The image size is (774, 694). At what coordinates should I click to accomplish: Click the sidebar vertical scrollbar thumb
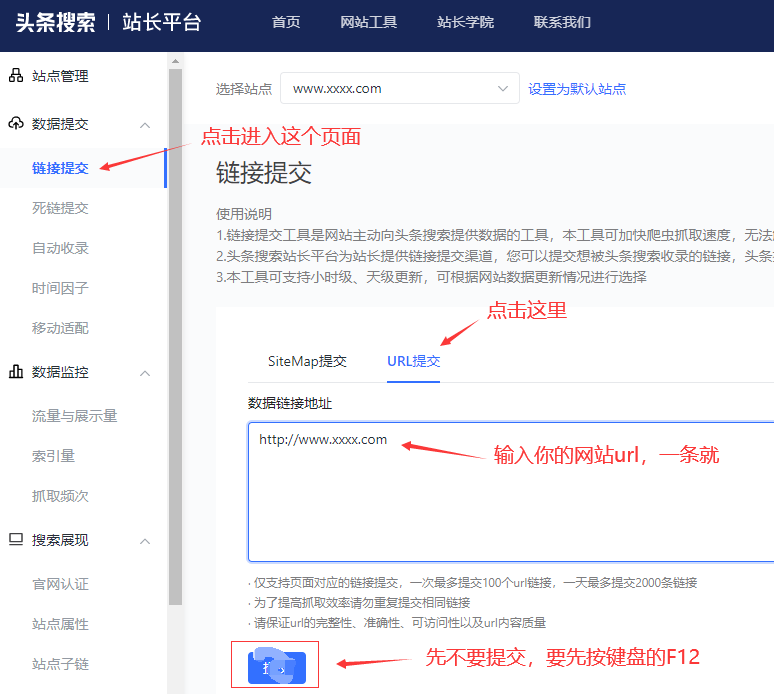pyautogui.click(x=175, y=337)
